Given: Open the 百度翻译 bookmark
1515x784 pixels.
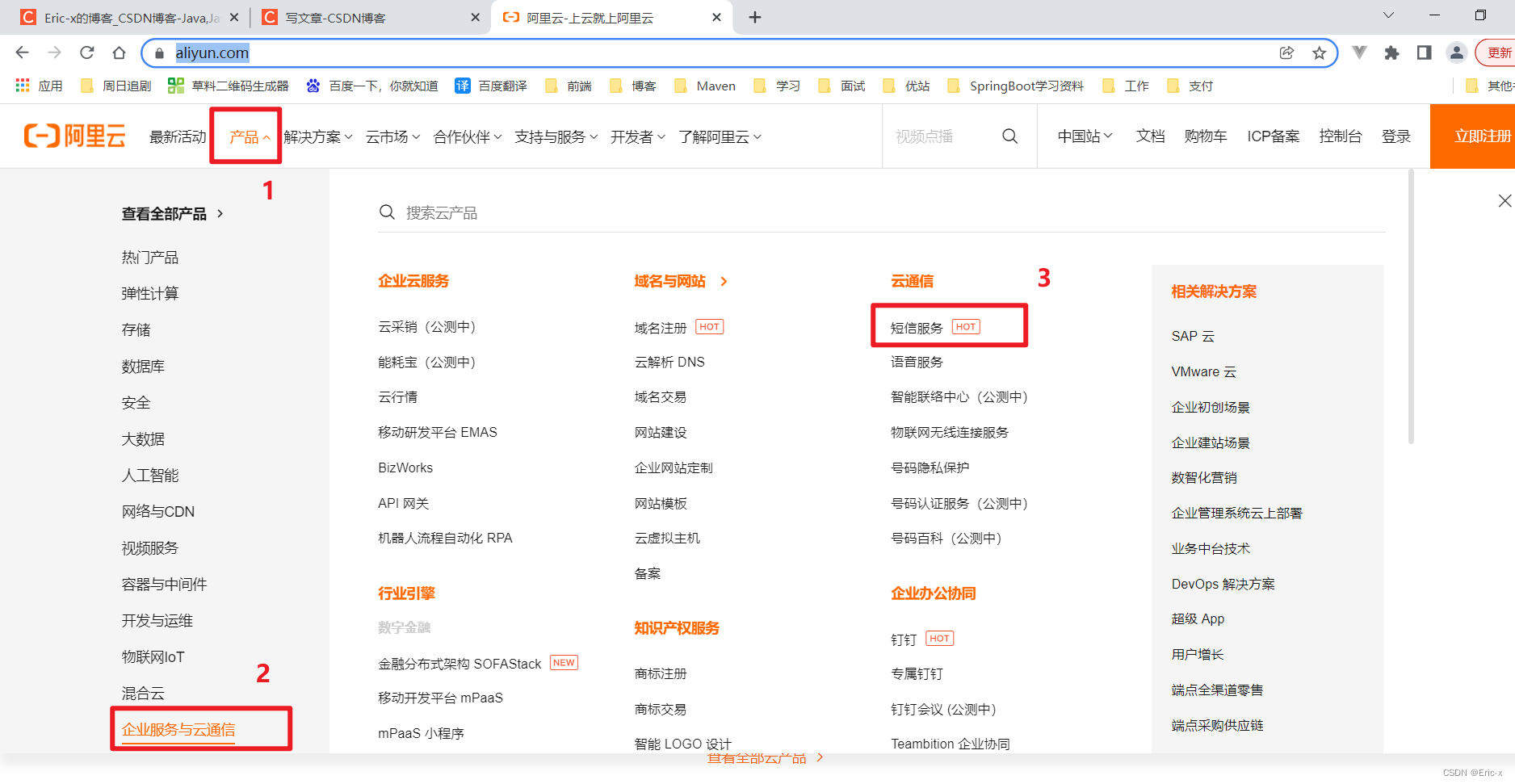Looking at the screenshot, I should pyautogui.click(x=491, y=86).
